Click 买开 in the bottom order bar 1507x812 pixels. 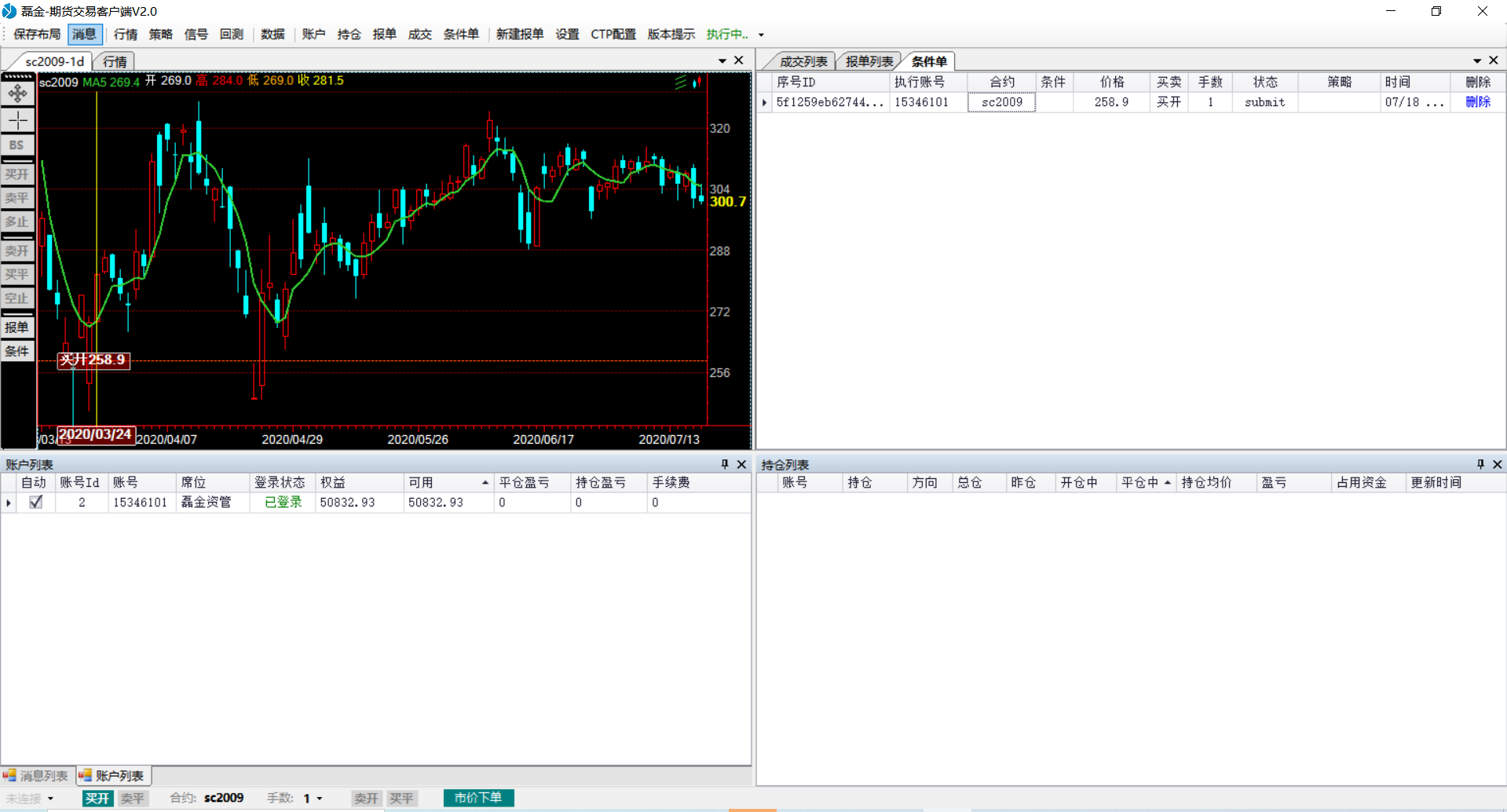tap(97, 799)
